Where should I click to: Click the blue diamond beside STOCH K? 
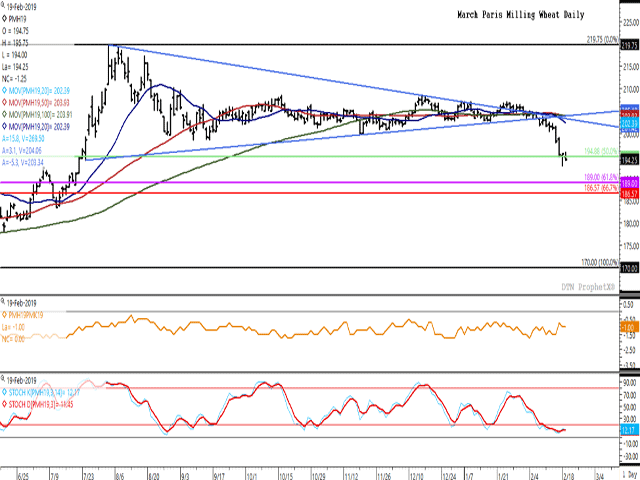4,393
